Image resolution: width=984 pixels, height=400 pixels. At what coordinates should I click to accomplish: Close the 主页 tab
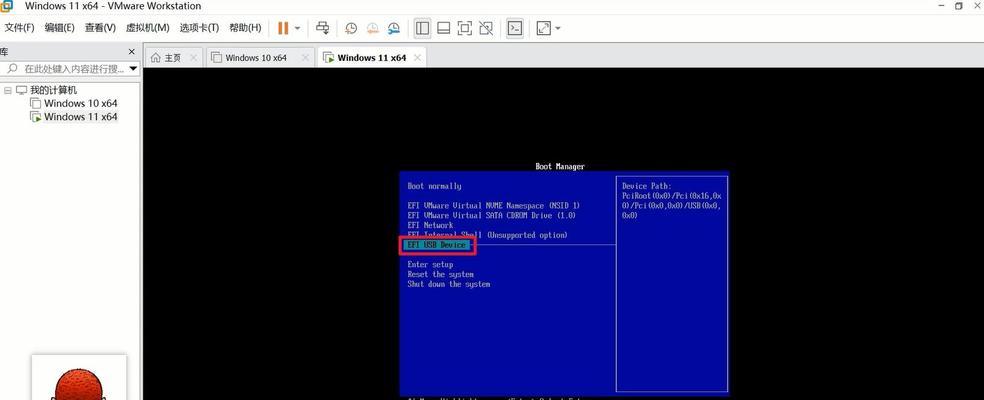[193, 58]
